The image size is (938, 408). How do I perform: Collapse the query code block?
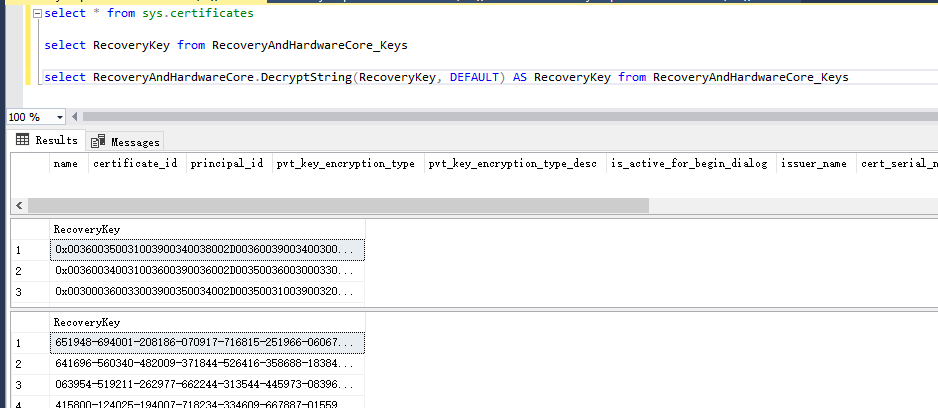coord(37,13)
